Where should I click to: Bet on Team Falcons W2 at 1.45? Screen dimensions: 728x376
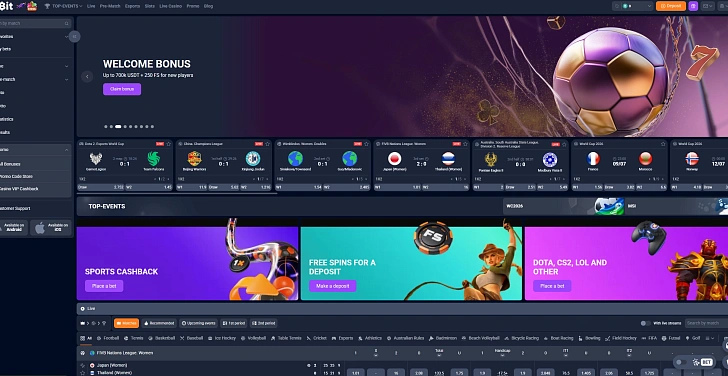[x=149, y=187]
